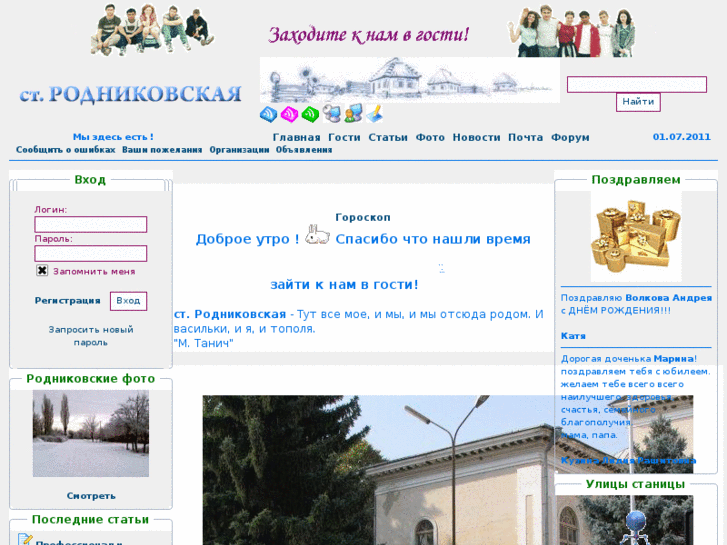Click the Заходите к нам в гости banner
The width and height of the screenshot is (727, 545).
tap(369, 35)
